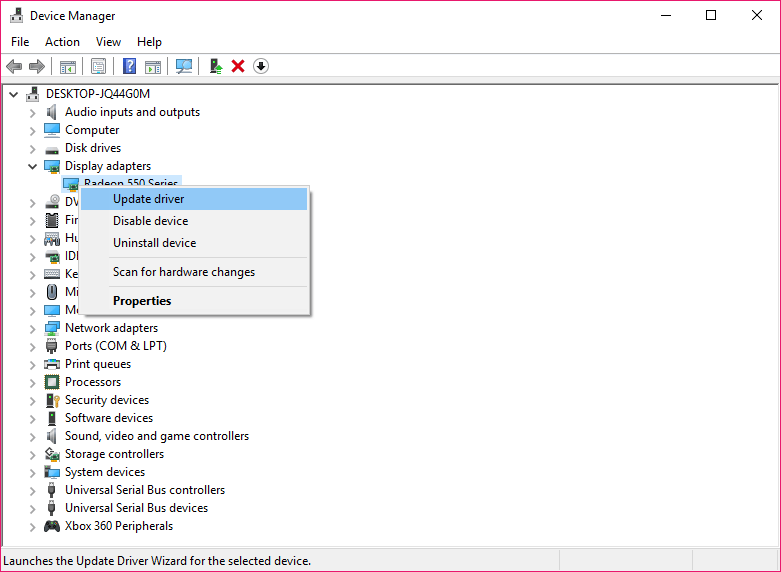781x572 pixels.
Task: Expand the Disk drives chevron
Action: click(32, 148)
